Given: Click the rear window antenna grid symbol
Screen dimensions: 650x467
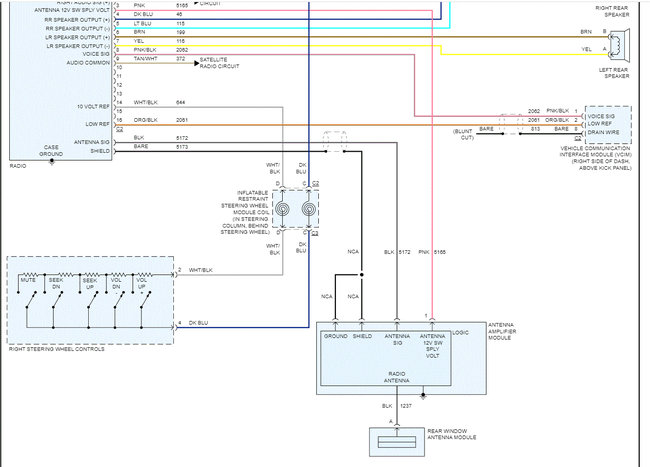Looking at the screenshot, I should [397, 442].
